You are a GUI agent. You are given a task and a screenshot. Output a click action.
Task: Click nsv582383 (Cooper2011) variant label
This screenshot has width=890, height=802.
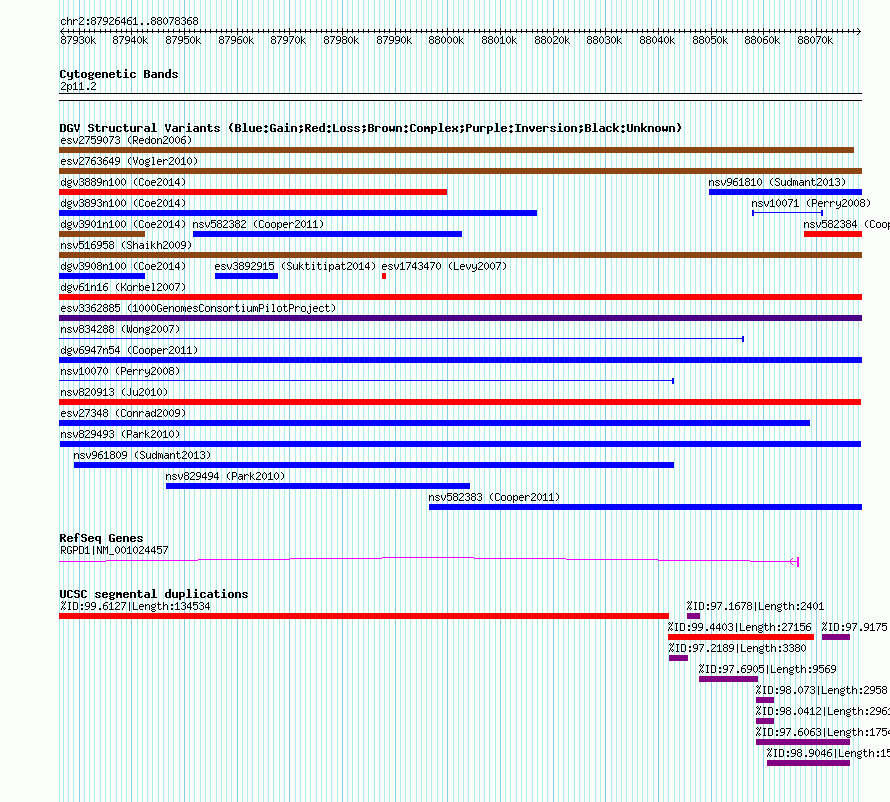[494, 497]
